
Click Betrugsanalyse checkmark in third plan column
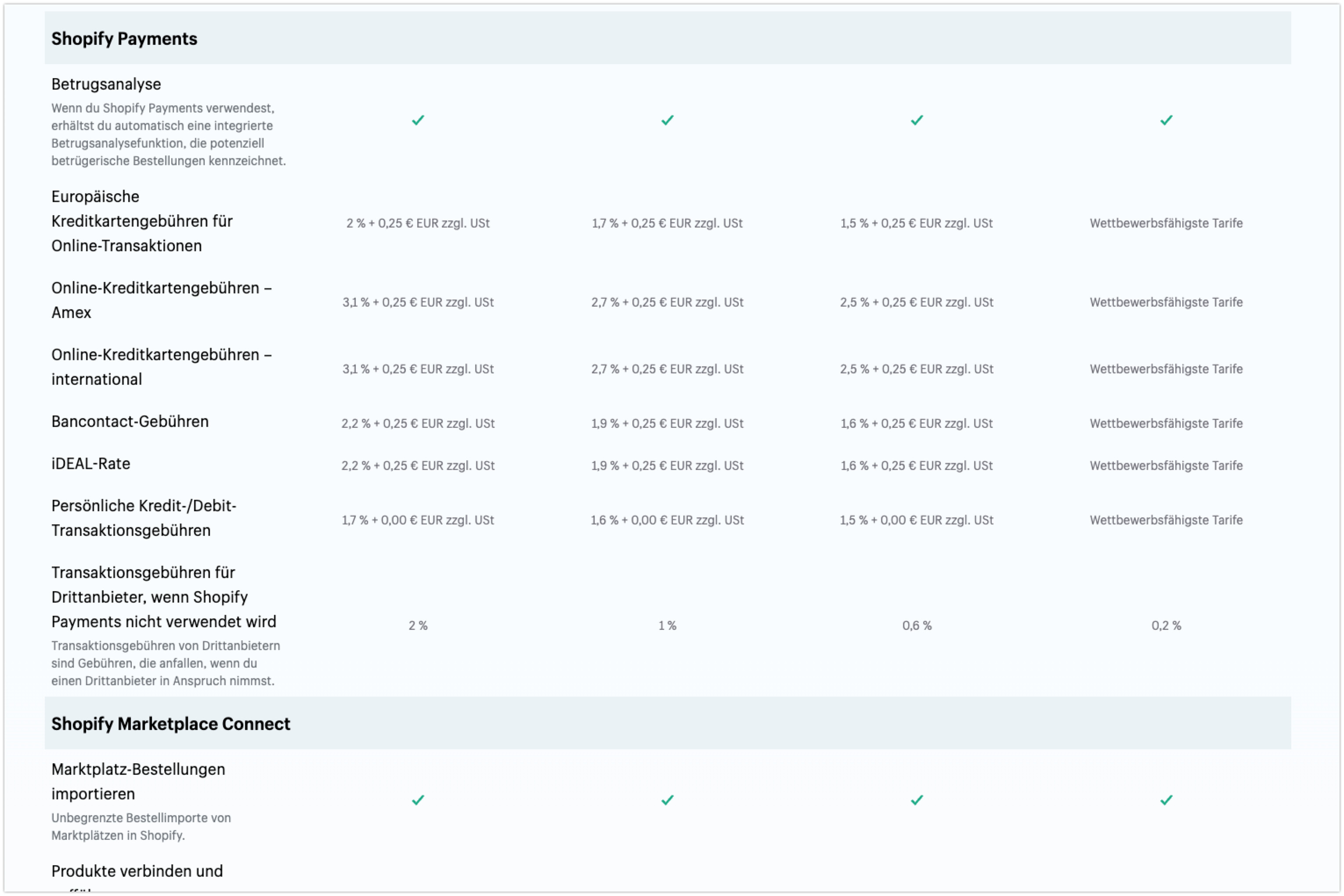click(917, 120)
